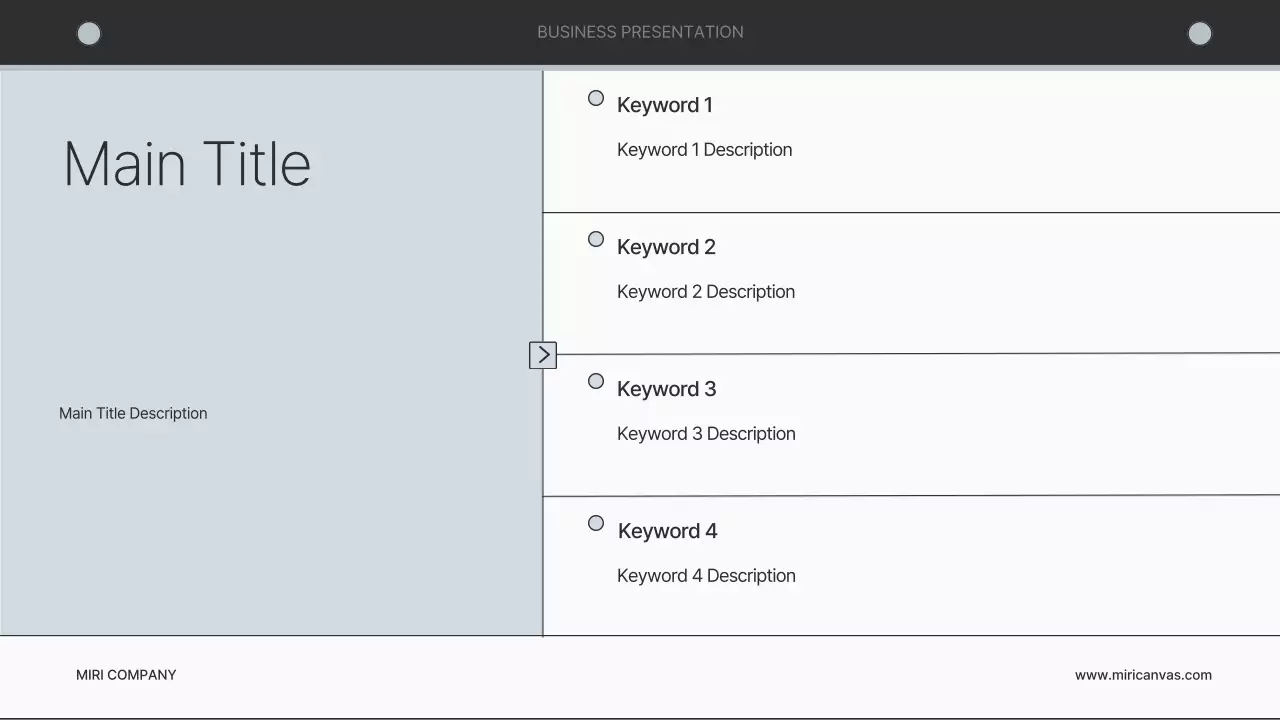
Task: Click the circle icon in top-left header
Action: (x=89, y=34)
